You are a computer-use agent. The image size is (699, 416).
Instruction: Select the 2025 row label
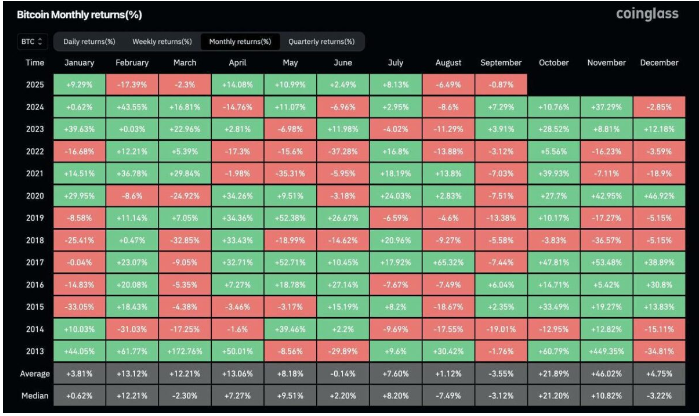(33, 83)
